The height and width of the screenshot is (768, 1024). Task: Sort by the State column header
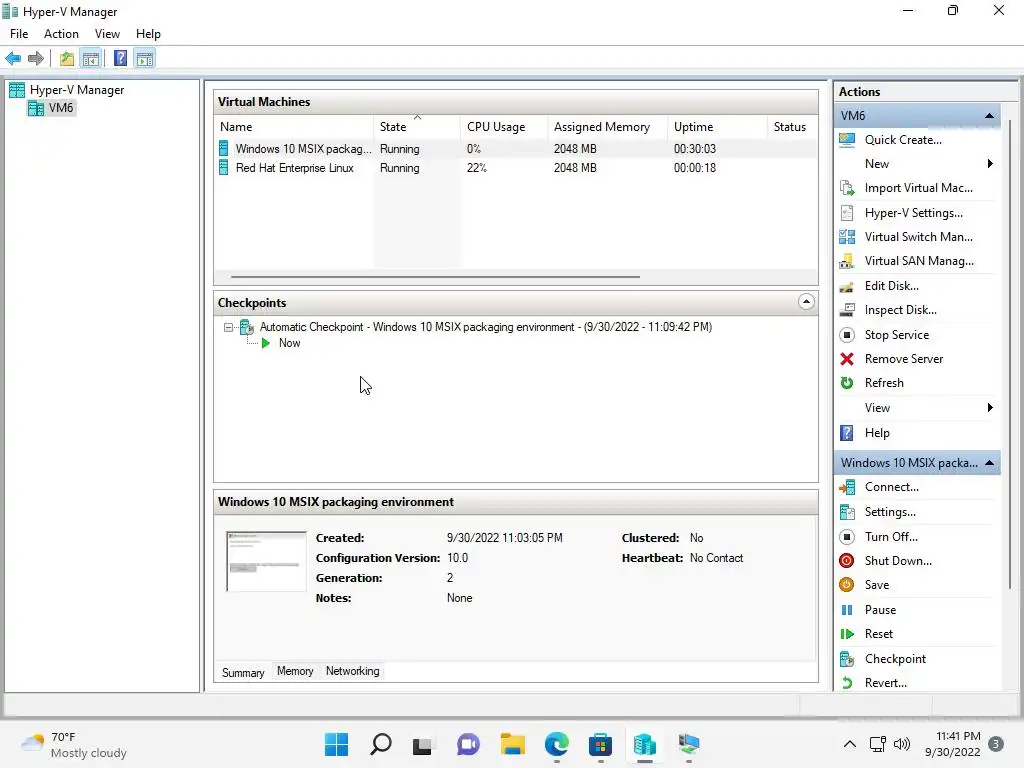(x=417, y=127)
